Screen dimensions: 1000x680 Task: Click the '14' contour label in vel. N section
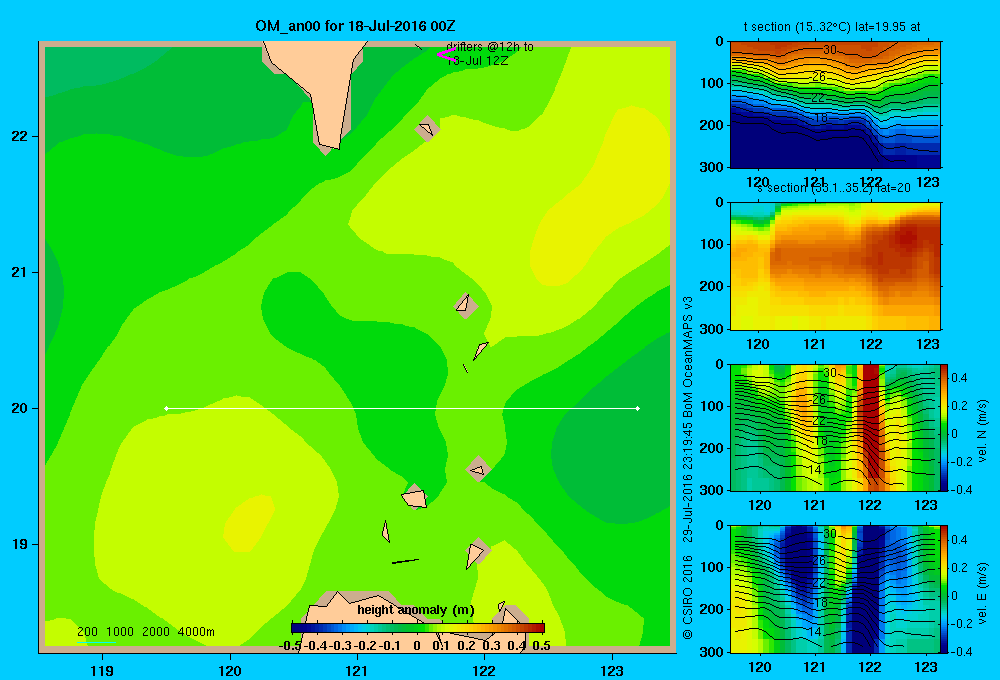click(x=814, y=469)
